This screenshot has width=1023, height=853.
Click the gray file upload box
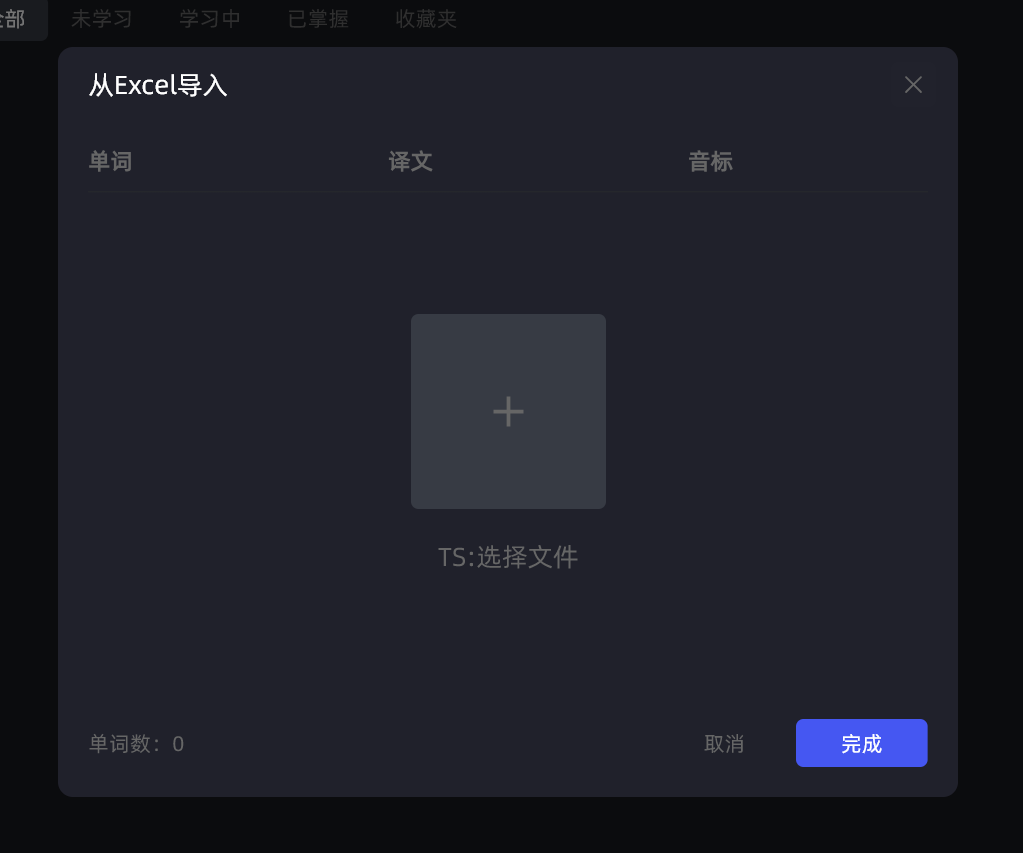click(508, 411)
